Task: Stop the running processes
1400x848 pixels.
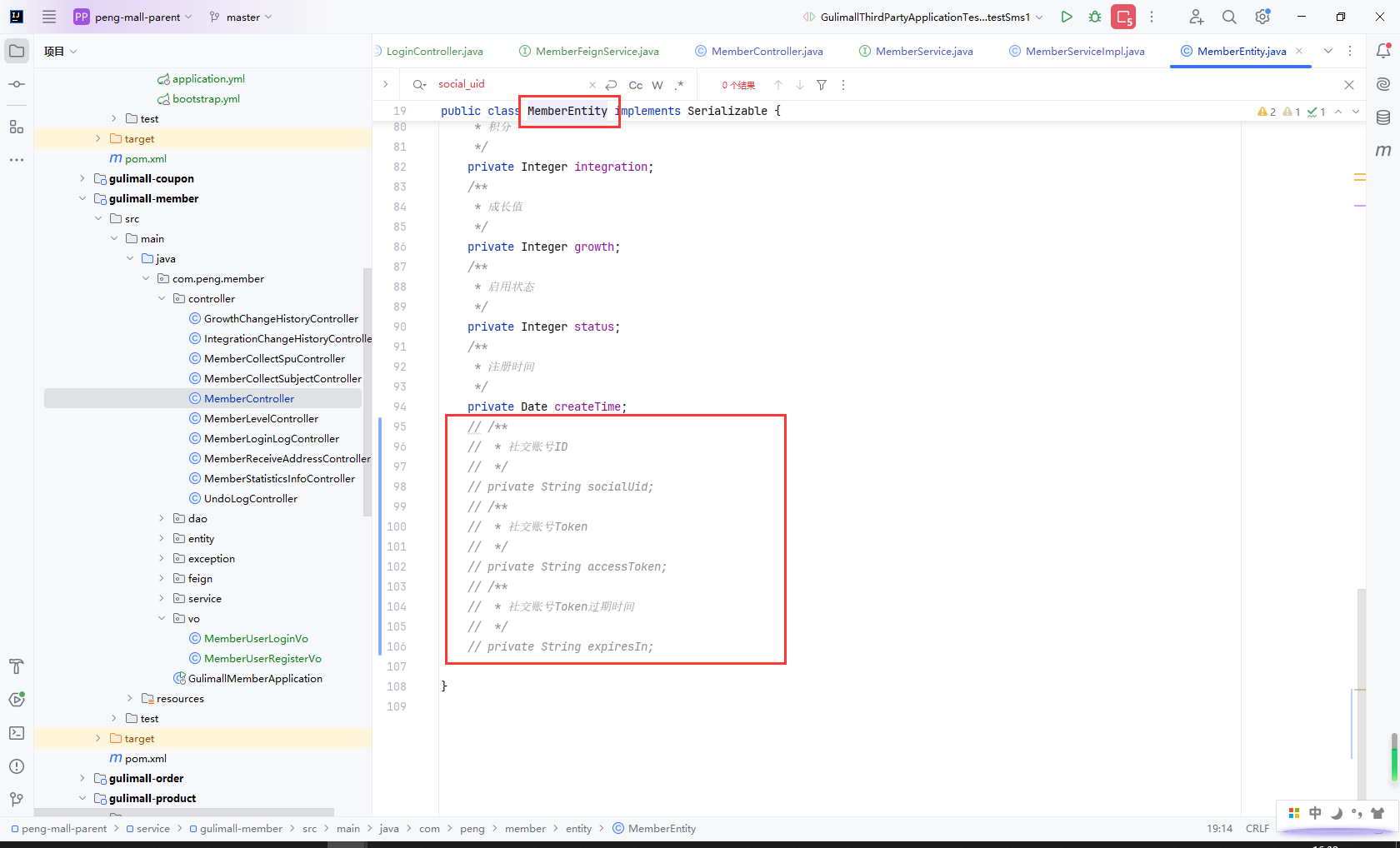Action: [x=1123, y=17]
